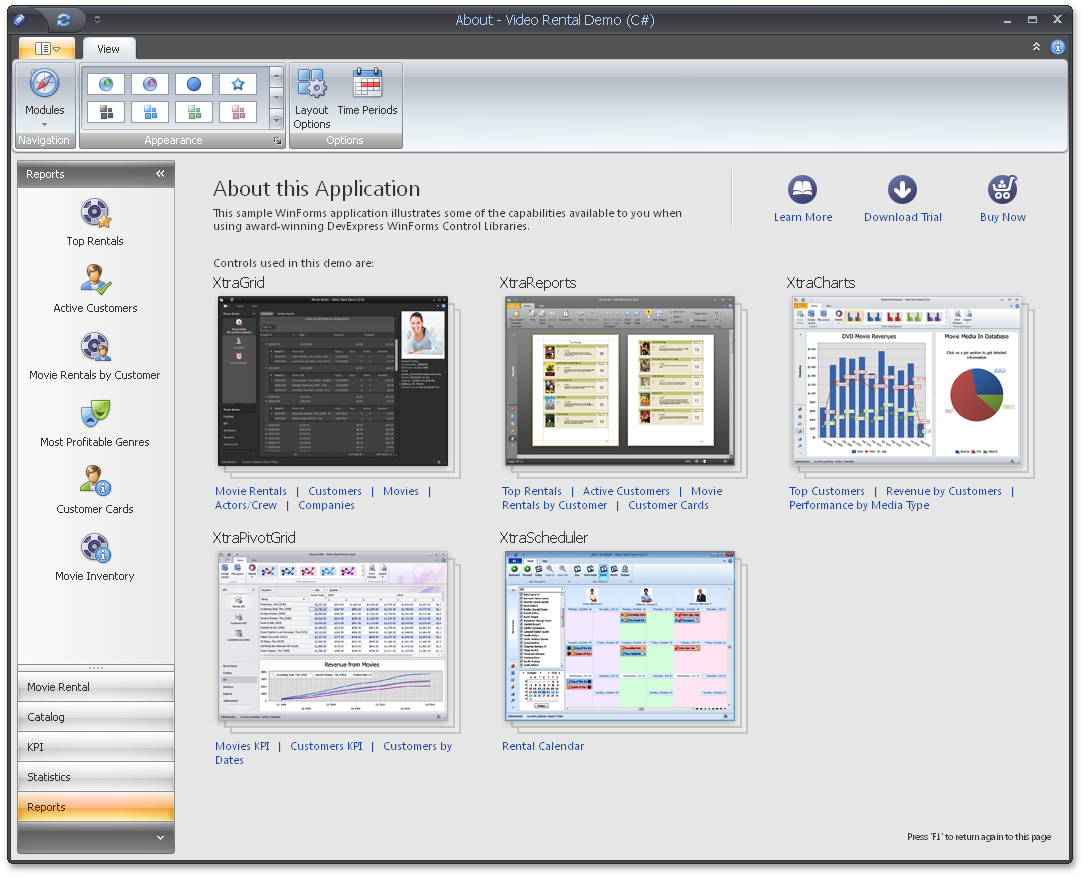Open the Customers link under XtraGrid
The width and height of the screenshot is (1086, 879).
pyautogui.click(x=335, y=491)
